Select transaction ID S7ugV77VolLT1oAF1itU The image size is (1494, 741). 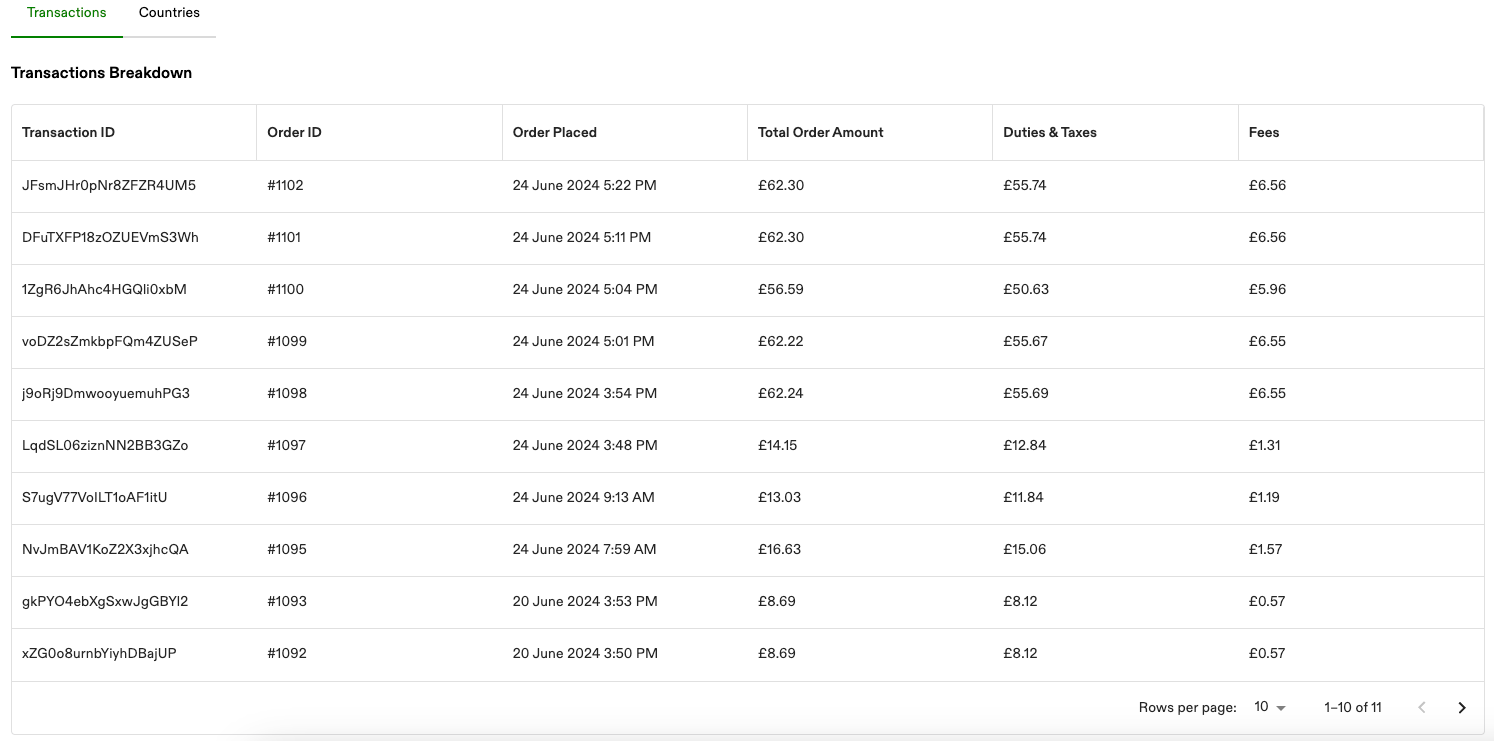pyautogui.click(x=95, y=497)
